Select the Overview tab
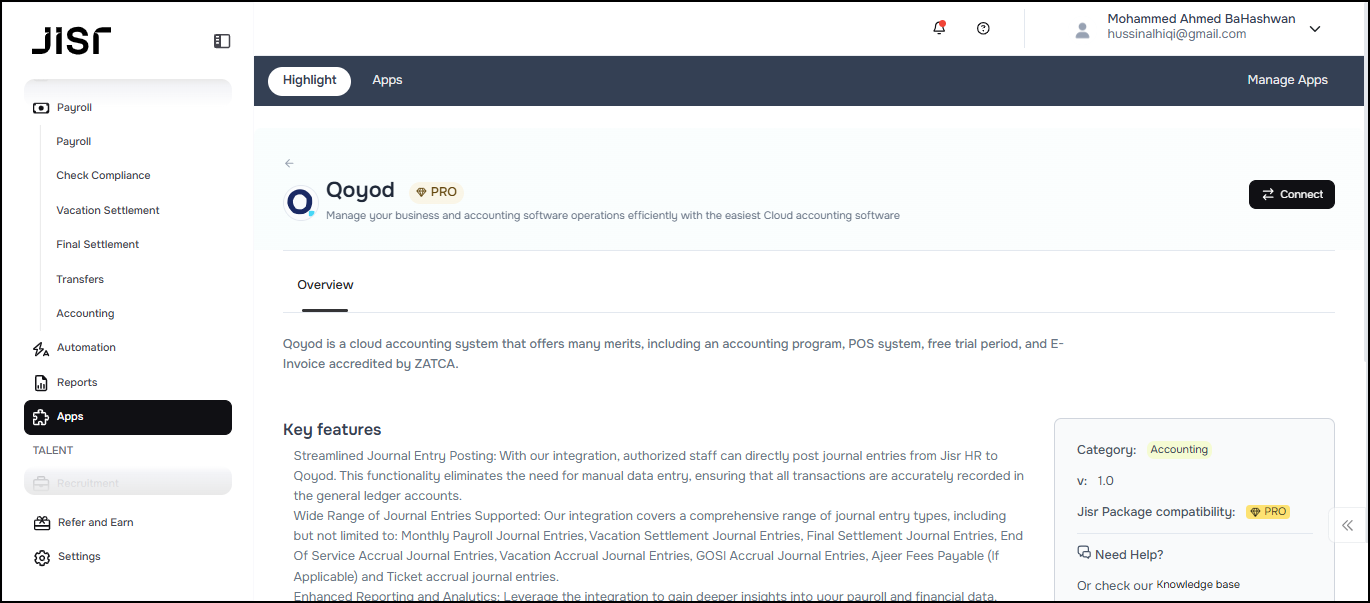 click(325, 285)
